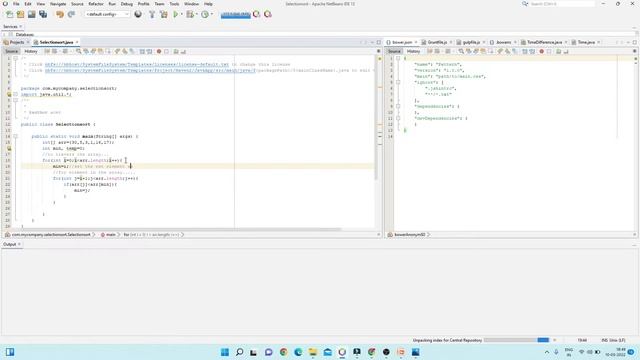Click the Debug Project icon
This screenshot has height=360, width=640.
coord(190,14)
